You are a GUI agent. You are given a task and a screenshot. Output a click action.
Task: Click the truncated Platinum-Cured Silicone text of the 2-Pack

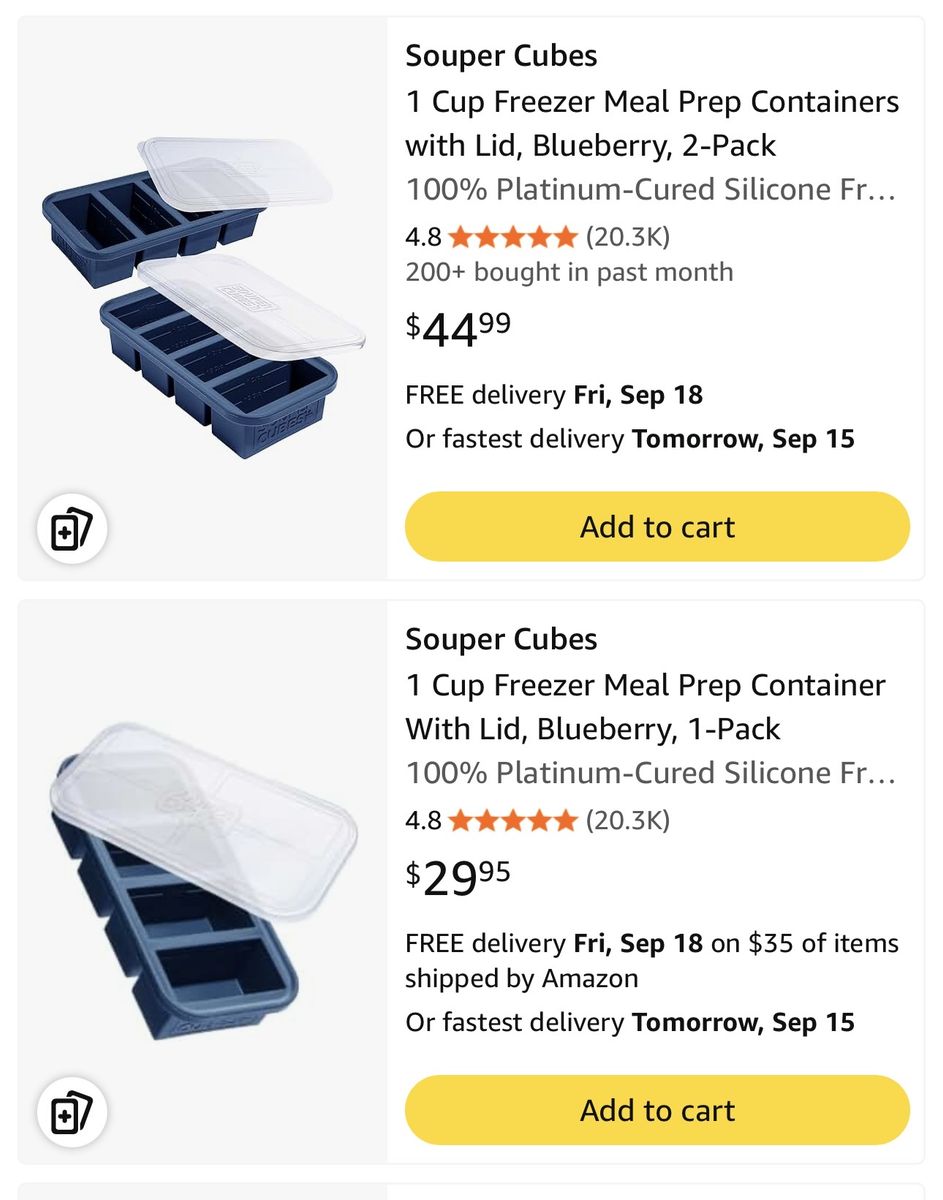pos(650,189)
